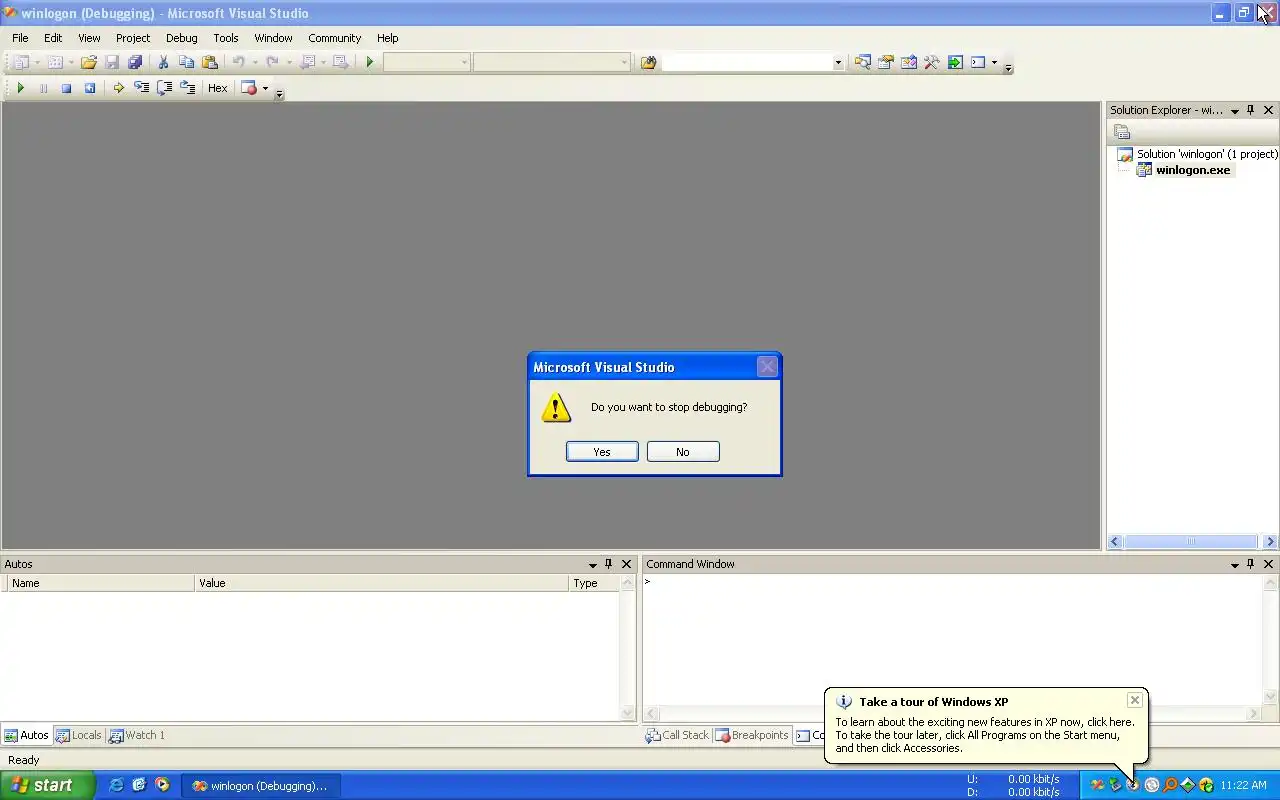Click the Navigate Backward icon
1280x800 pixels.
coord(308,62)
